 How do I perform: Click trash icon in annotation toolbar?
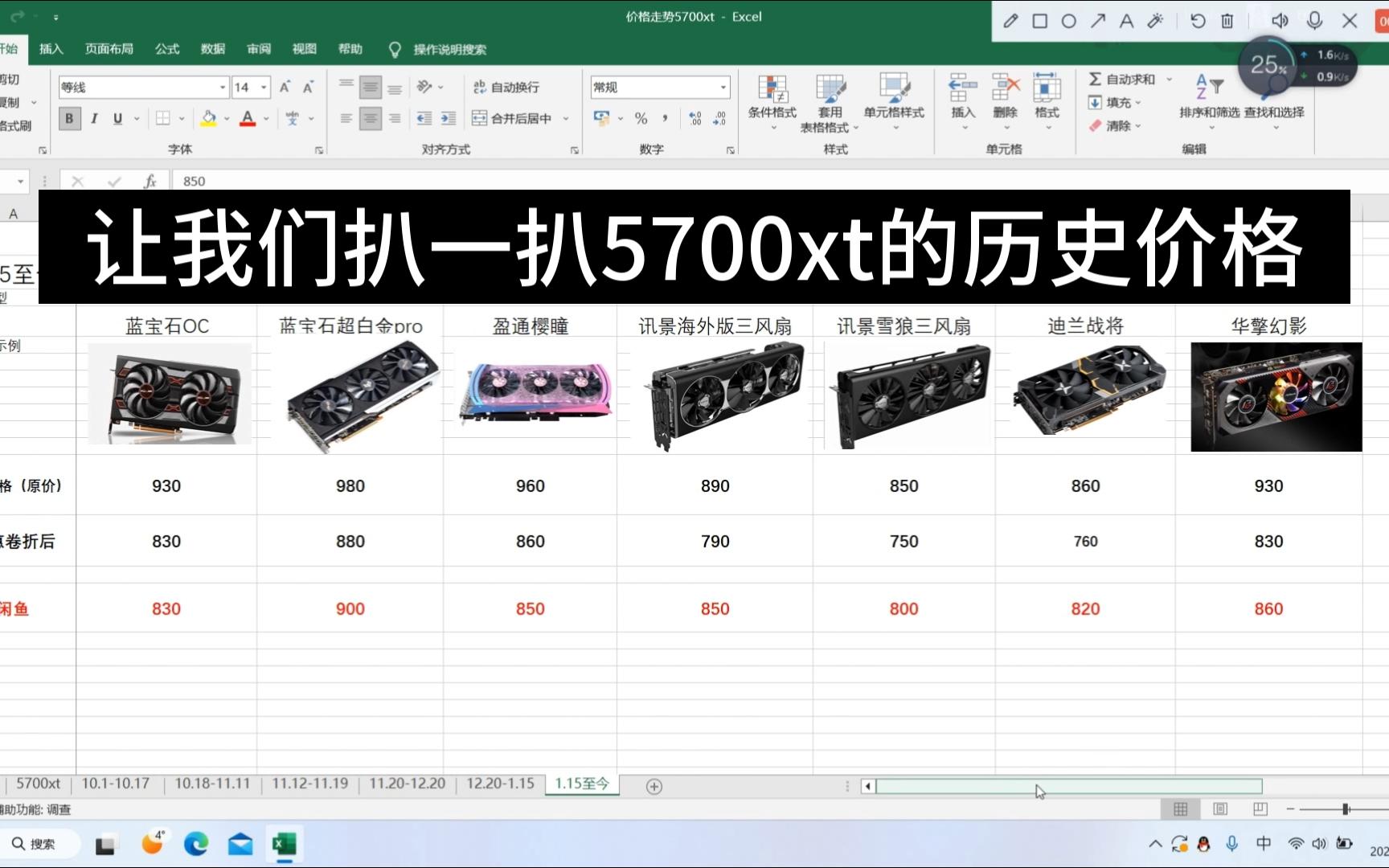1227,21
